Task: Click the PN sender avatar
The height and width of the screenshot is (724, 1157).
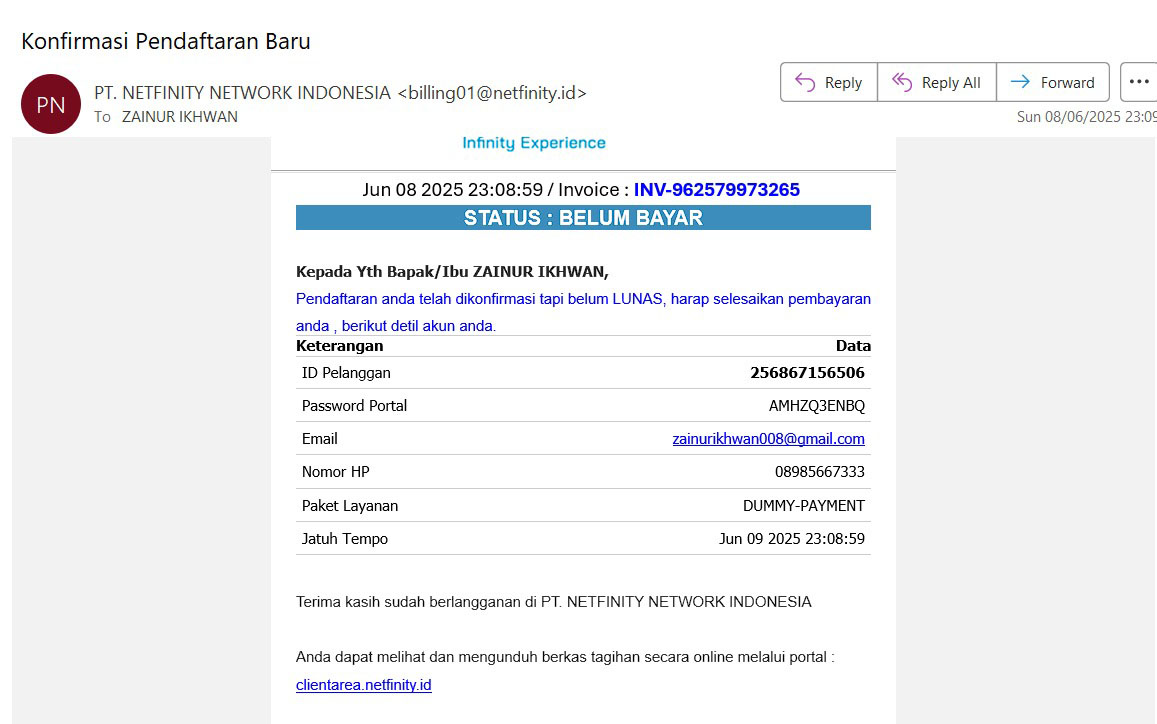Action: pyautogui.click(x=51, y=104)
